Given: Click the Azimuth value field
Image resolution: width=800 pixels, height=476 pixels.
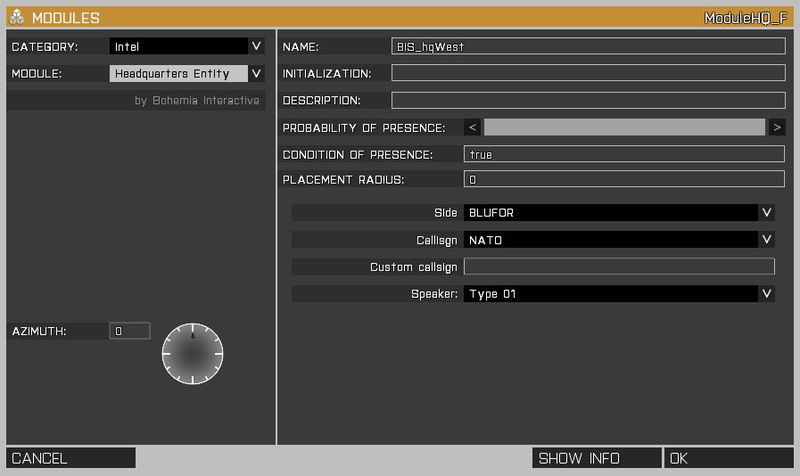Looking at the screenshot, I should (130, 331).
